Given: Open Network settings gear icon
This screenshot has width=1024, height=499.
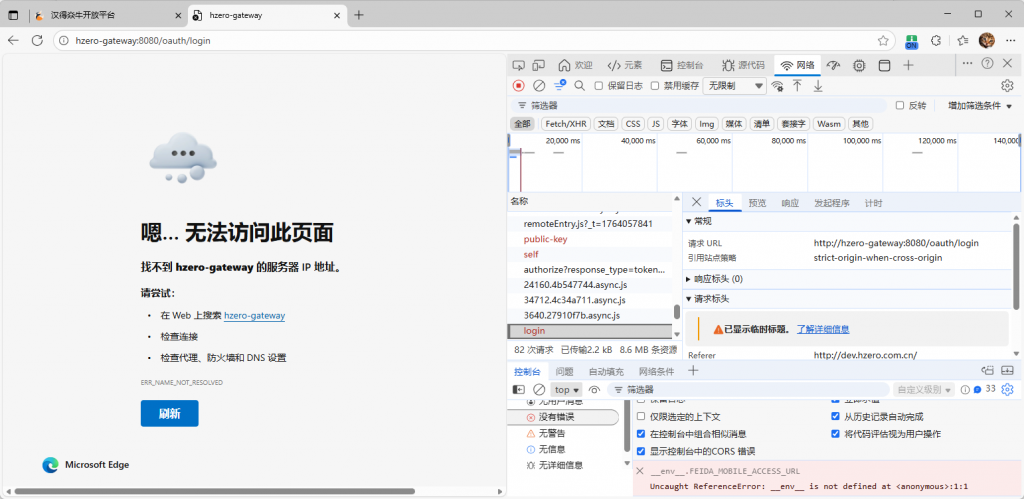Looking at the screenshot, I should pyautogui.click(x=1007, y=86).
